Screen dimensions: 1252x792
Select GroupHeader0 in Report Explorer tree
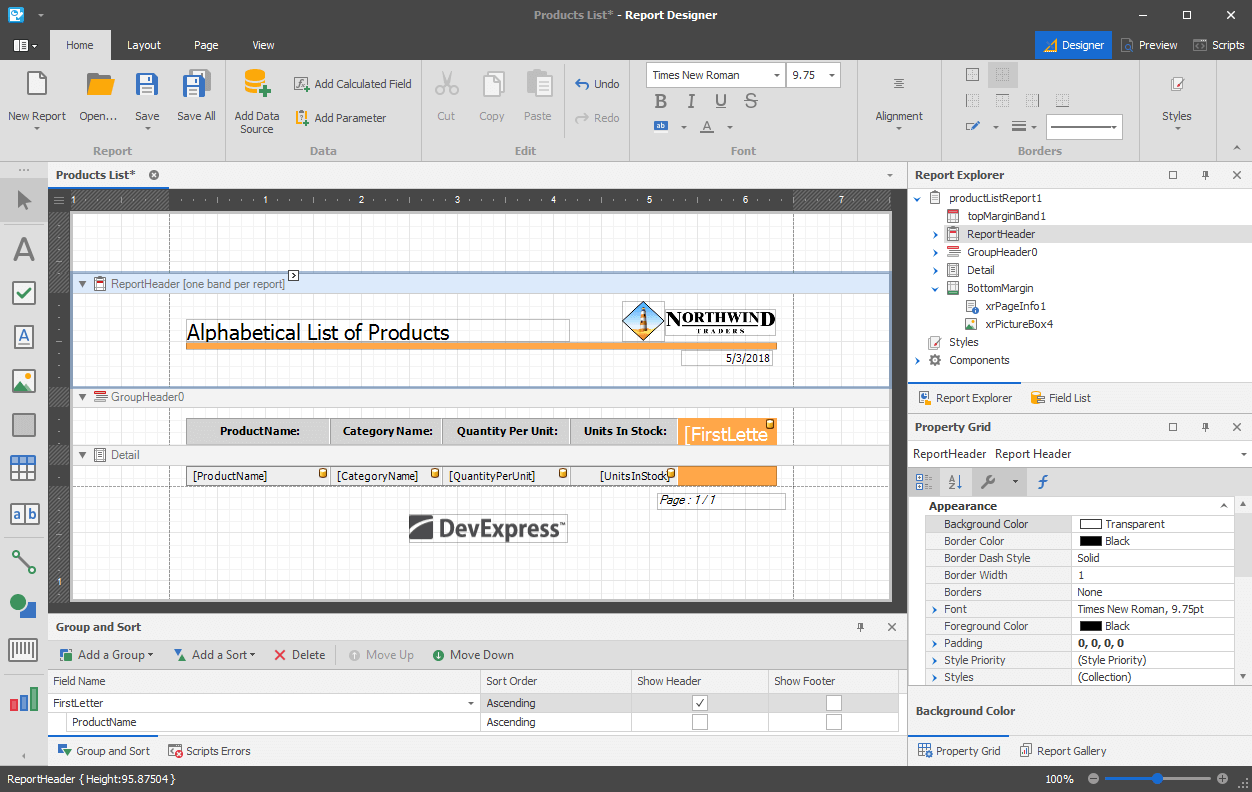[1001, 252]
